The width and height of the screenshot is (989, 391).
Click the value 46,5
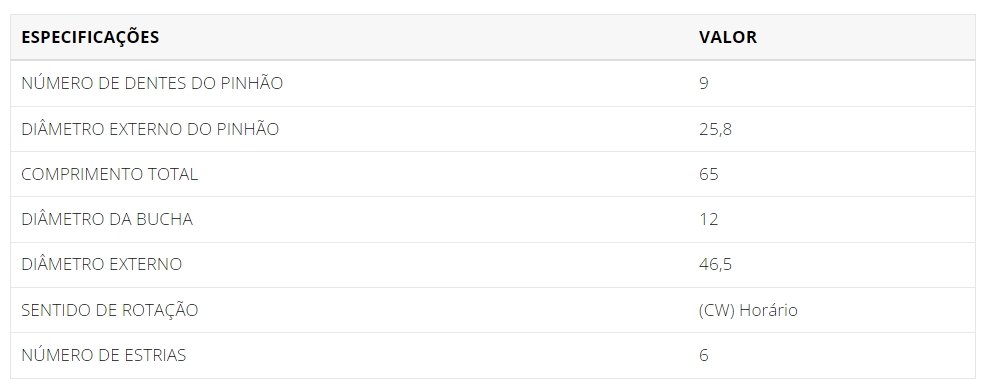(x=715, y=265)
